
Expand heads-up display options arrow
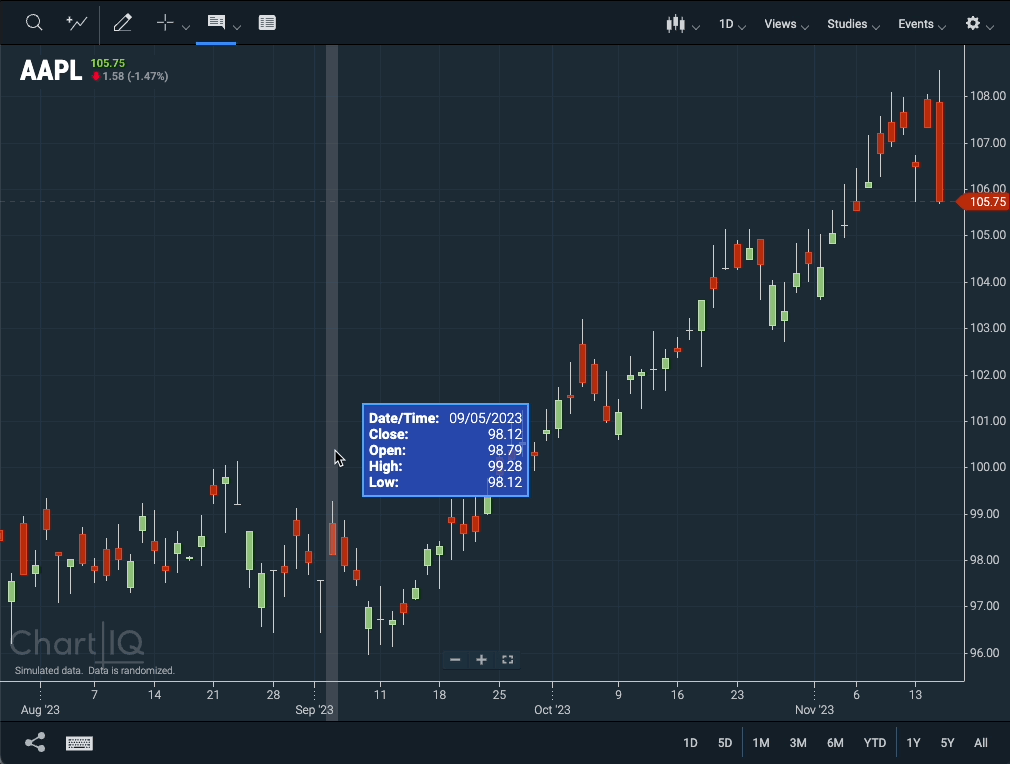tap(237, 27)
